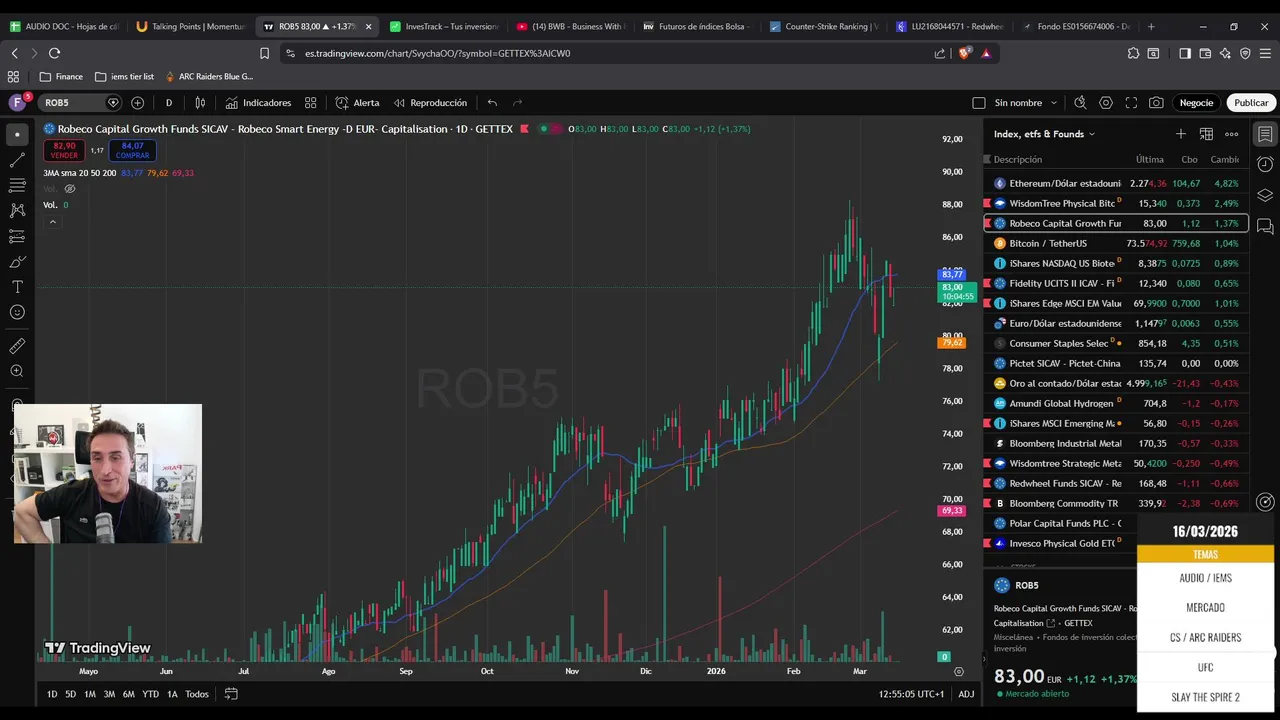The width and height of the screenshot is (1280, 720).
Task: Open the Indicadores menu
Action: click(x=258, y=103)
